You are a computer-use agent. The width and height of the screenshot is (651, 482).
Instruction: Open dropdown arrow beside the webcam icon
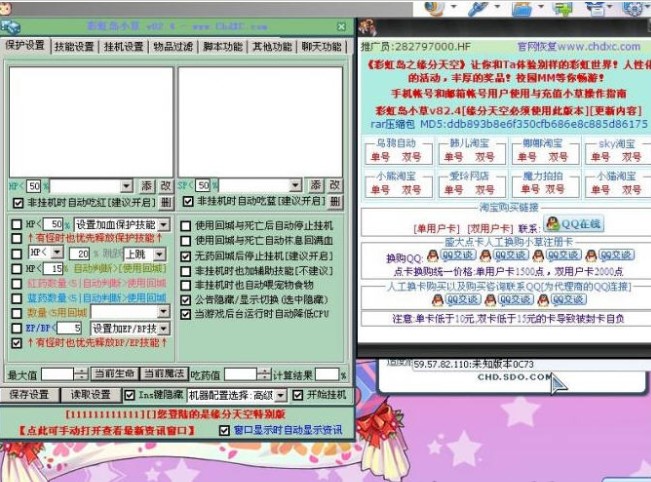[x=454, y=7]
